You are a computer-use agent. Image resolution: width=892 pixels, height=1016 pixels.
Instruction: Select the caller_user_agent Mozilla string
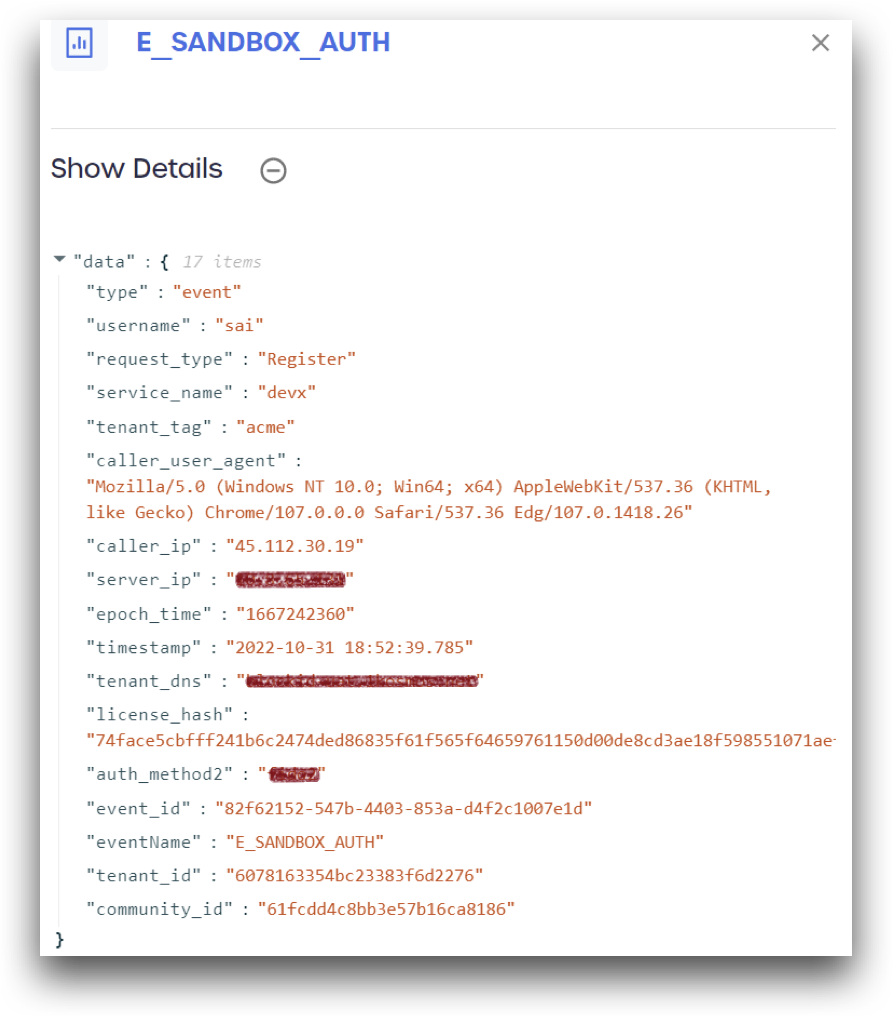(428, 500)
